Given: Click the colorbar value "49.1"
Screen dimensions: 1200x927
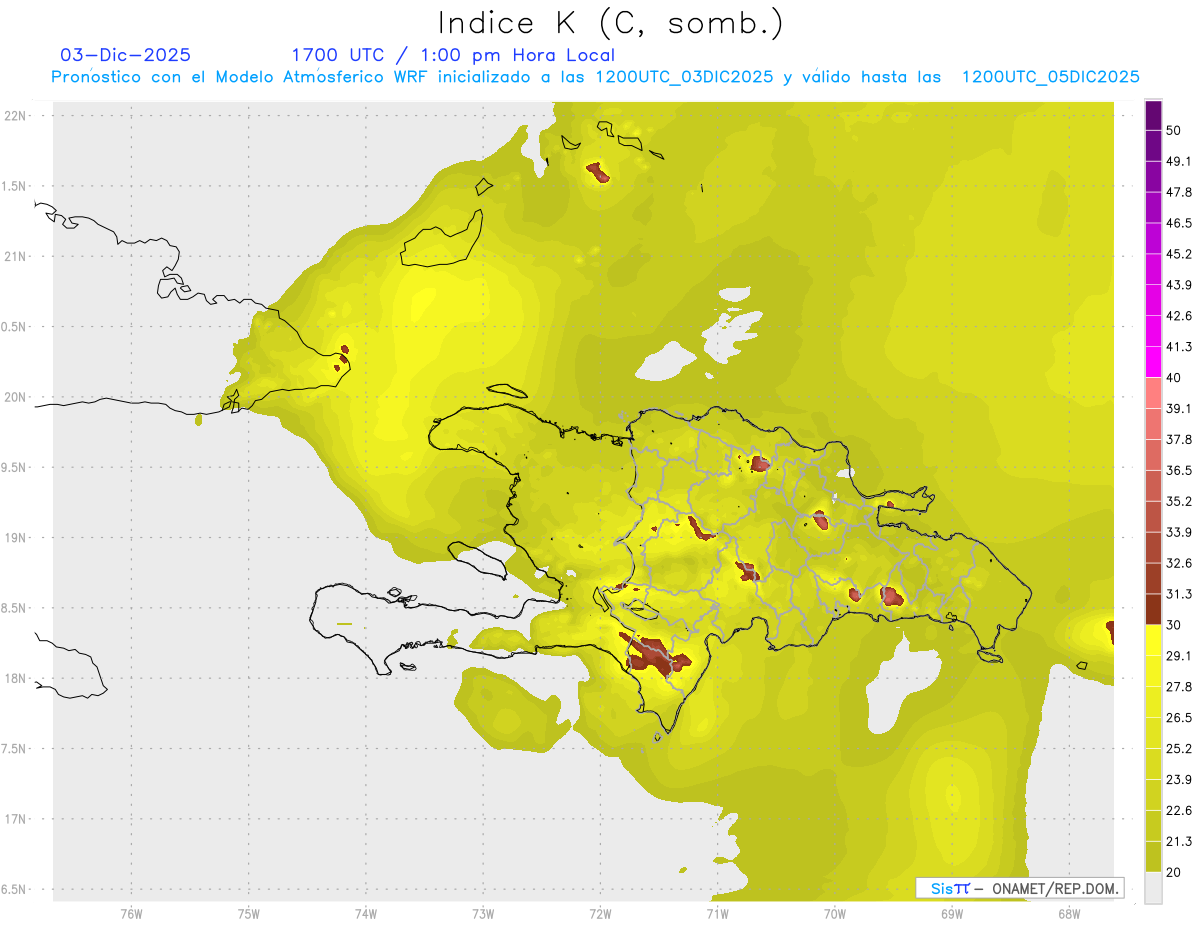Looking at the screenshot, I should coord(1177,161).
